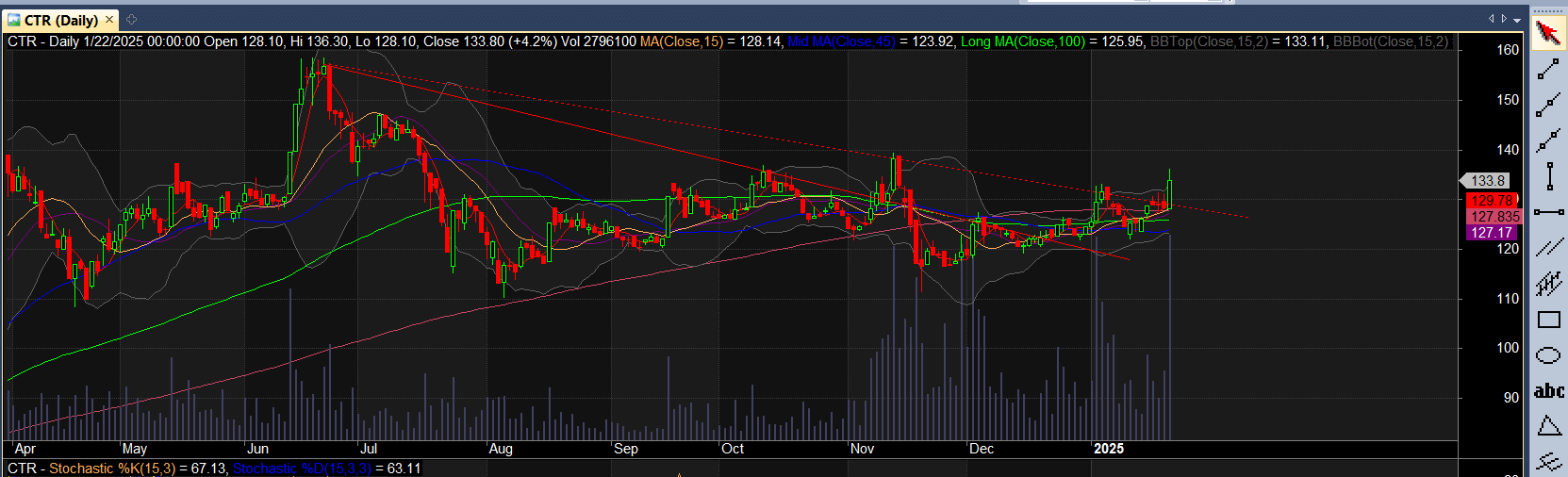Image resolution: width=1568 pixels, height=477 pixels.
Task: Pick the regression channel tool
Action: point(1548,284)
